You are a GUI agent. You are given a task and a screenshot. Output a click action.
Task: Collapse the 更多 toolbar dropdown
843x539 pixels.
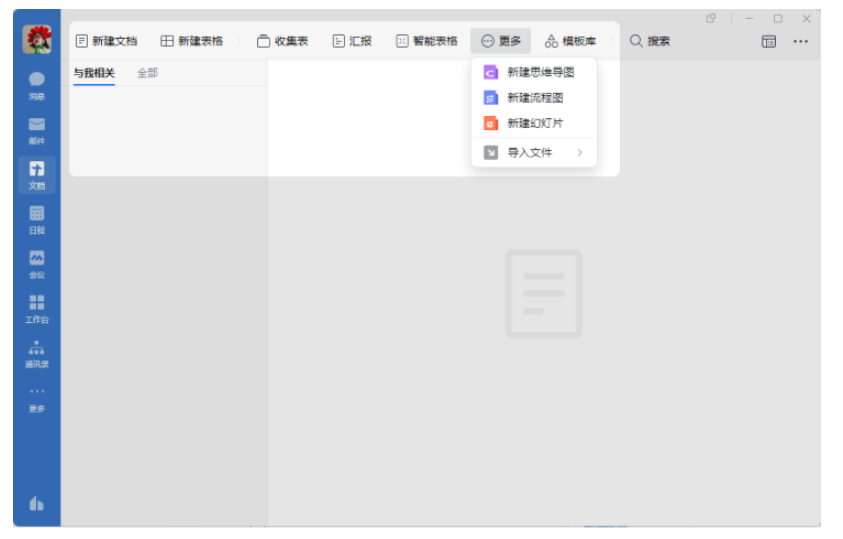[501, 41]
